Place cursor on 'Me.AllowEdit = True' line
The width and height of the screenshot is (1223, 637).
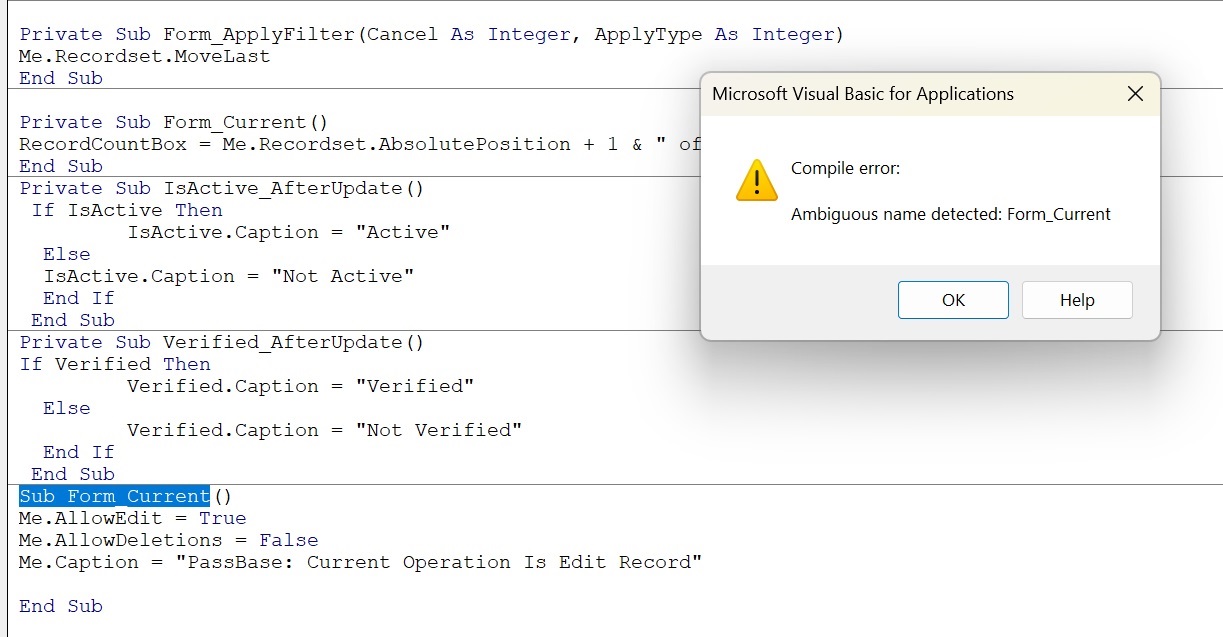pos(132,519)
